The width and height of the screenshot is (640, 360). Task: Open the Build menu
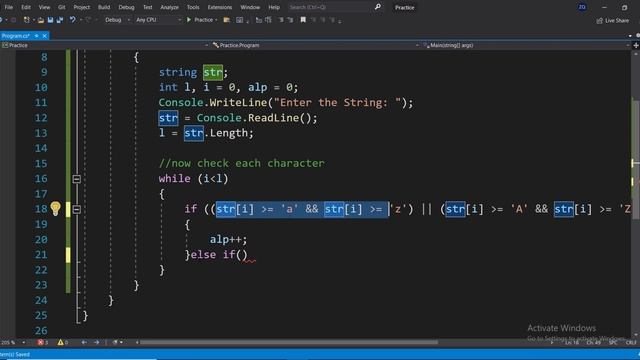pos(104,7)
